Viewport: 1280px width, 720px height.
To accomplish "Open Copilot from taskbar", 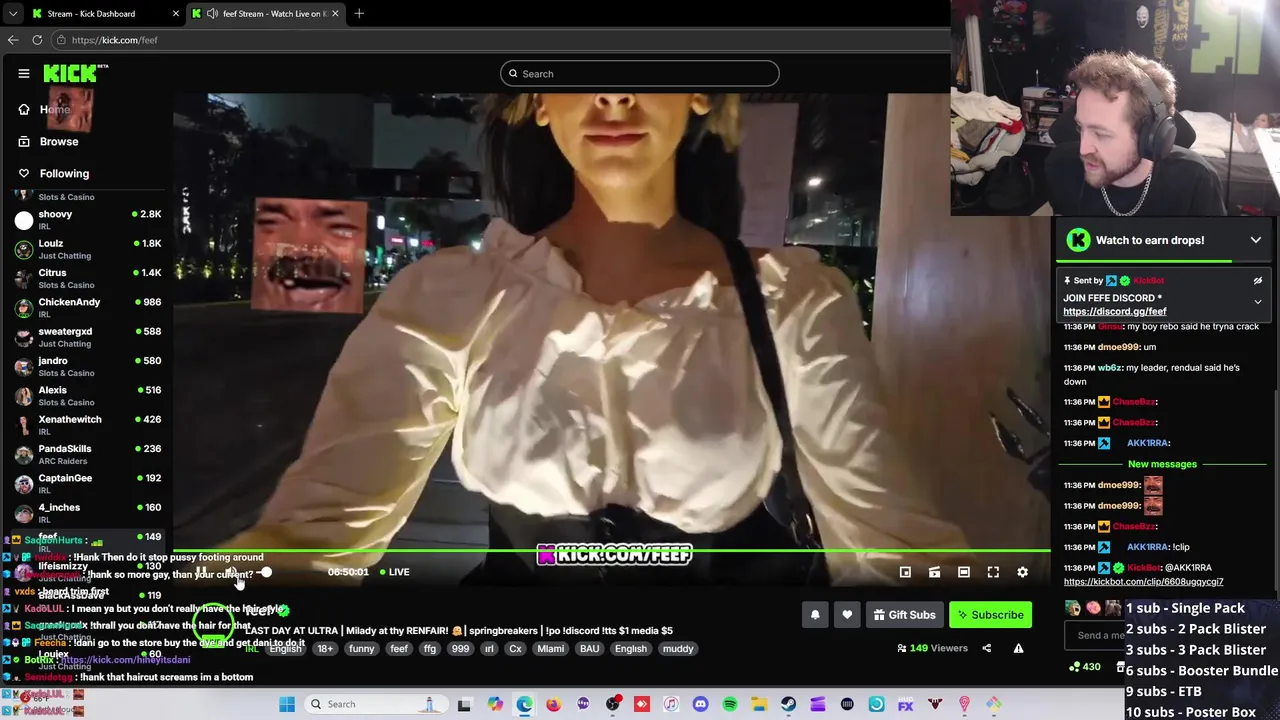I will tap(495, 704).
